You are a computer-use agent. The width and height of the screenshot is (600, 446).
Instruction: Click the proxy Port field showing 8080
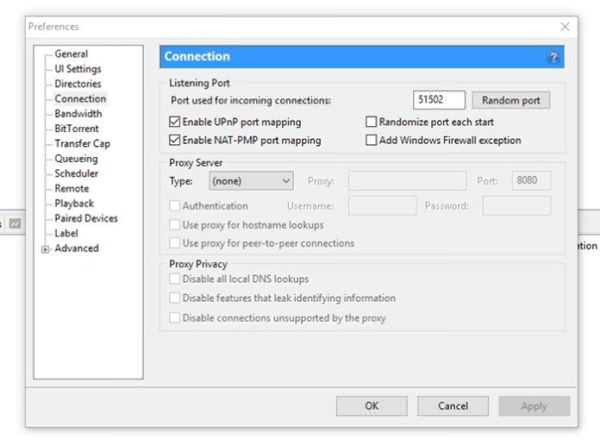click(x=532, y=181)
